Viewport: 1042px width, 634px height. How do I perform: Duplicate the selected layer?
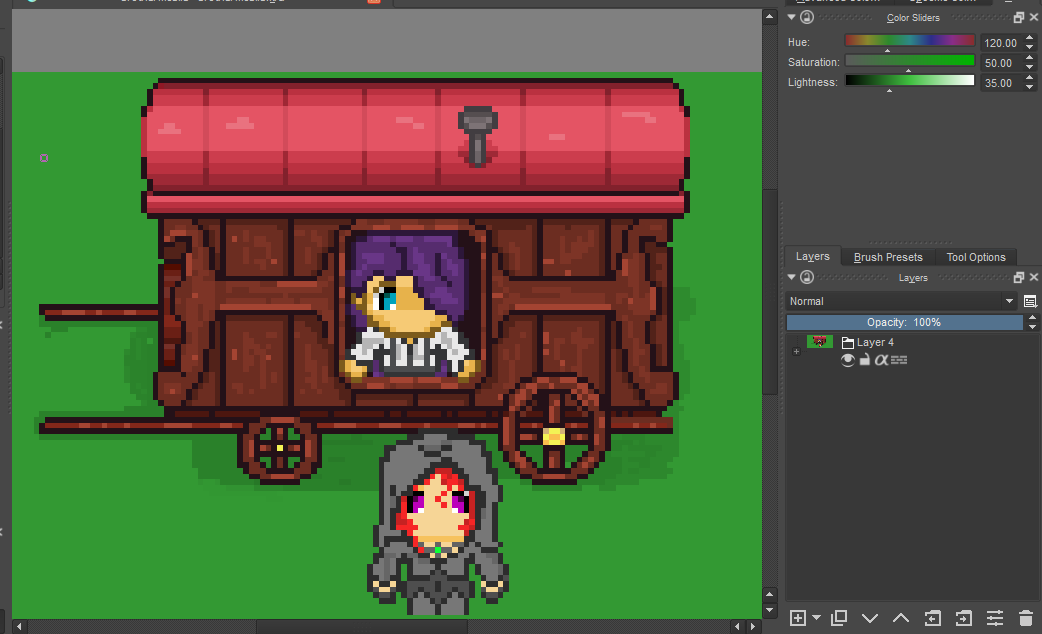[x=839, y=618]
